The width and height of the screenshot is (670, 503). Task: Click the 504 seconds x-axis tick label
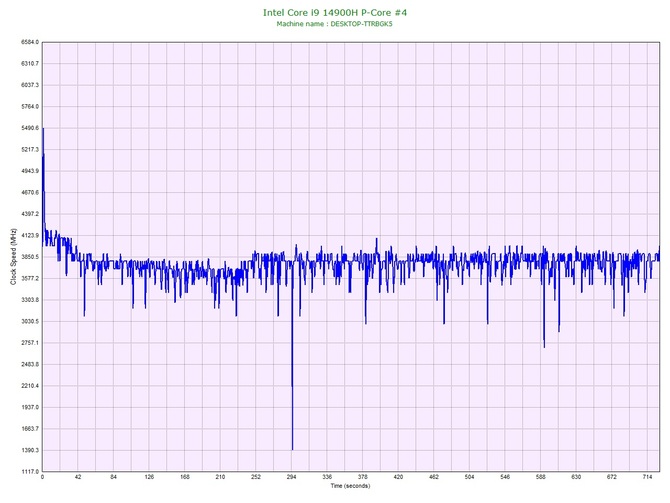[x=469, y=477]
